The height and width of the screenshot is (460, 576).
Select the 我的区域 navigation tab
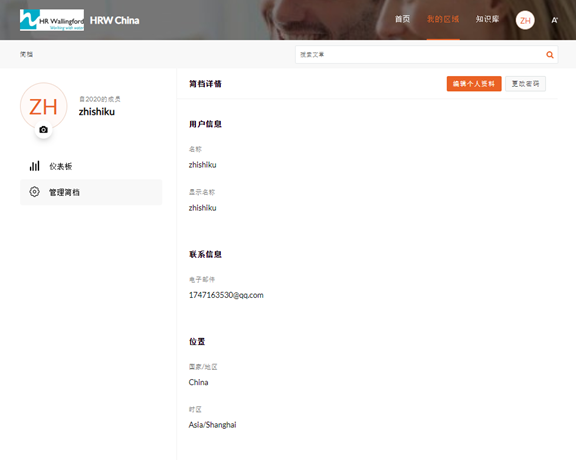click(443, 19)
